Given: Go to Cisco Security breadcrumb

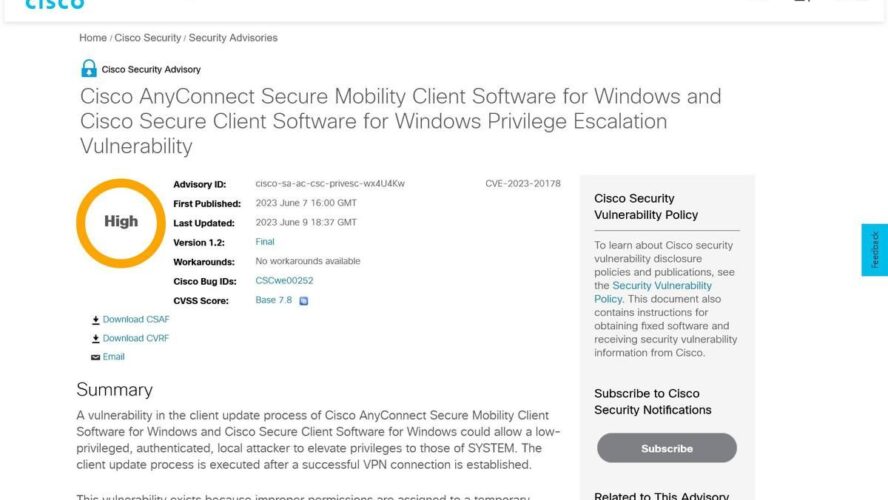Looking at the screenshot, I should (148, 38).
